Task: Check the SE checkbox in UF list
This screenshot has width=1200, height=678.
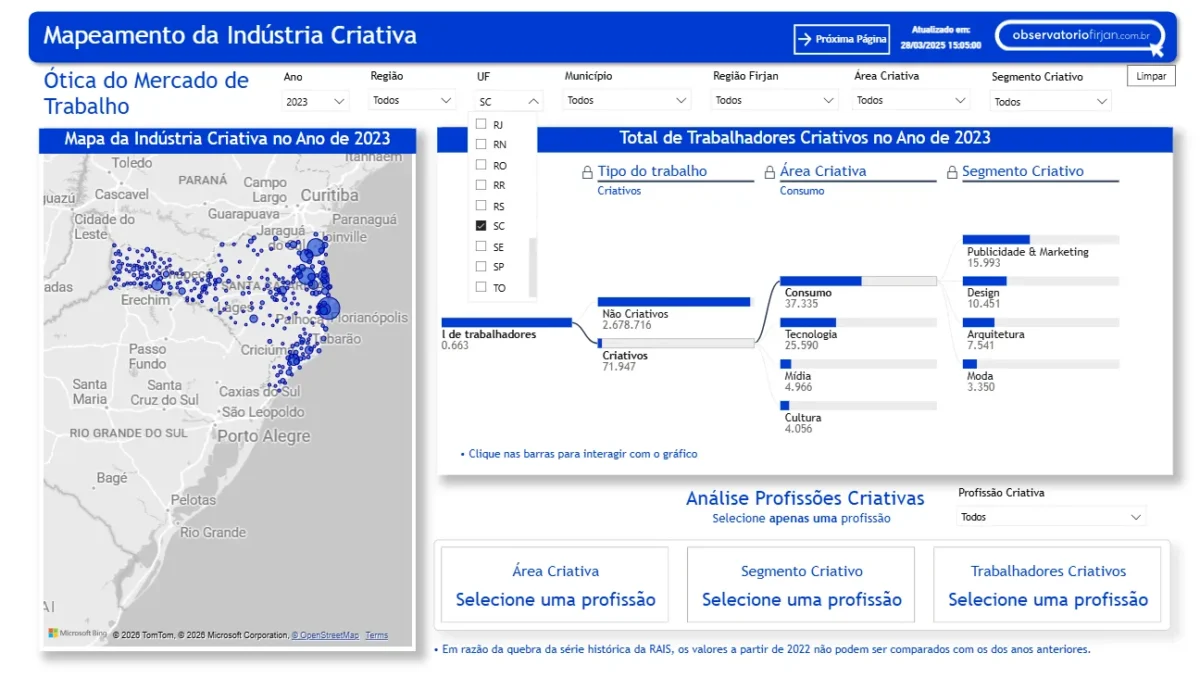Action: 481,246
